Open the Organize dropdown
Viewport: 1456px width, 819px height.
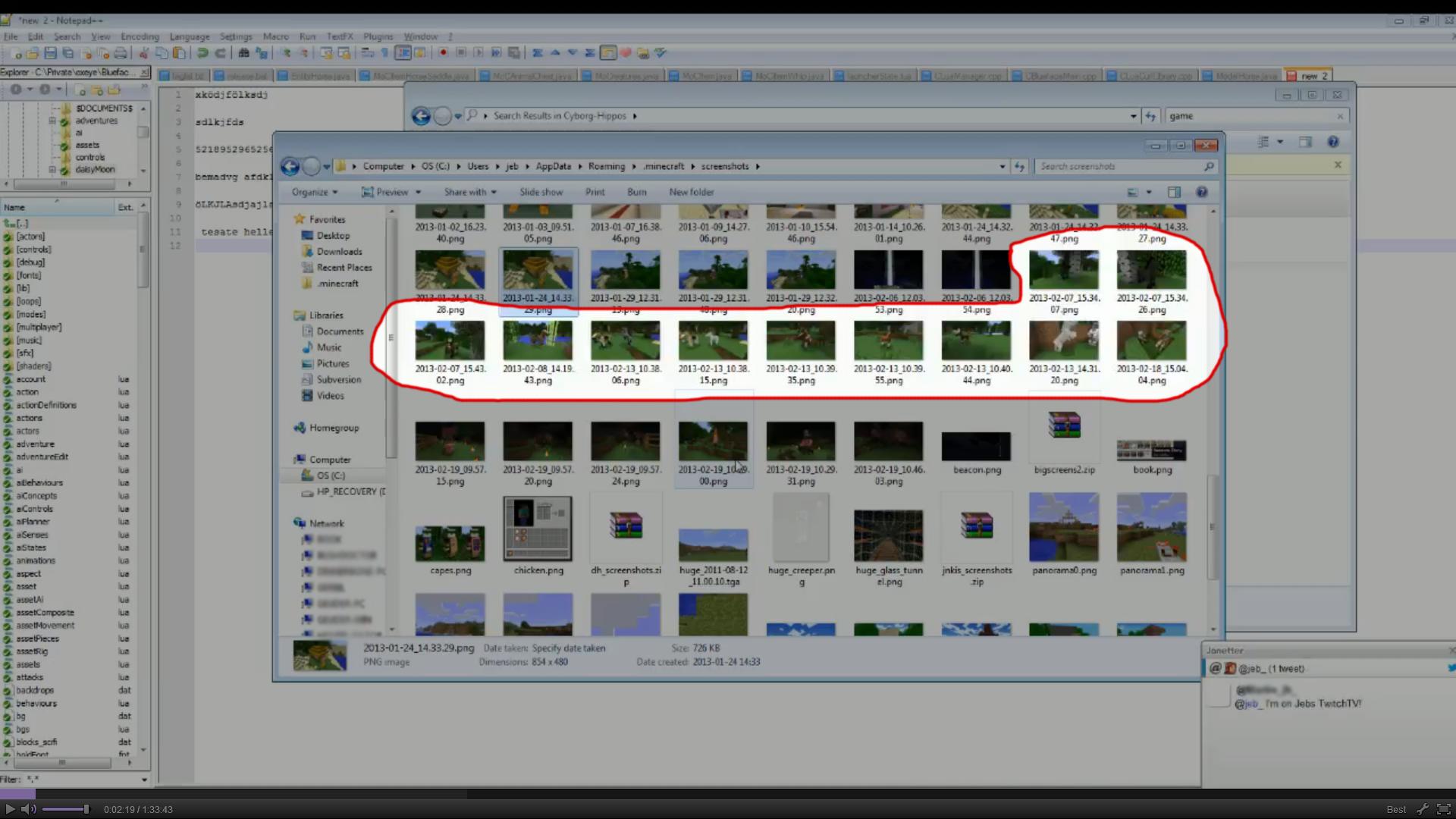point(314,192)
